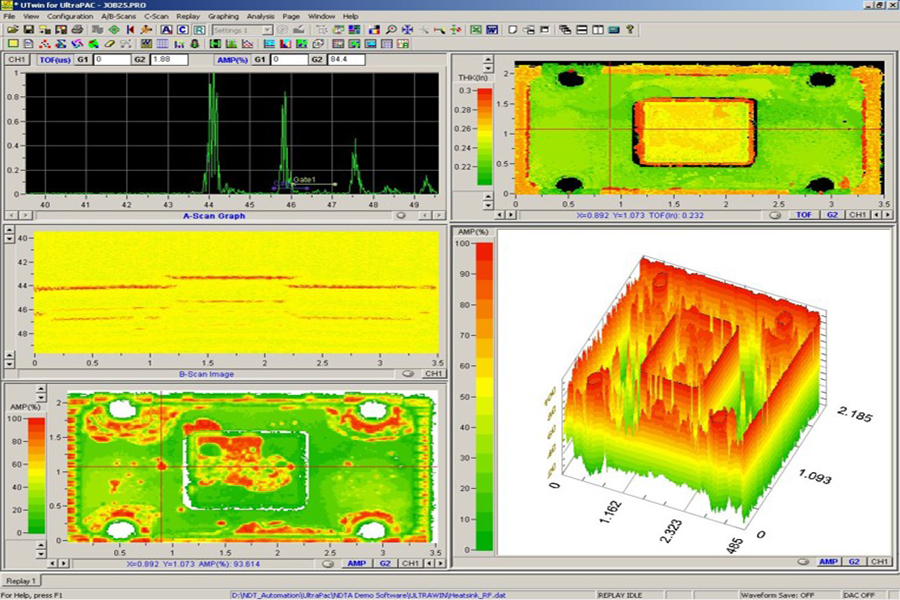Screen dimensions: 900x600
Task: Click the tile windows horizontally icon
Action: pyautogui.click(x=582, y=30)
